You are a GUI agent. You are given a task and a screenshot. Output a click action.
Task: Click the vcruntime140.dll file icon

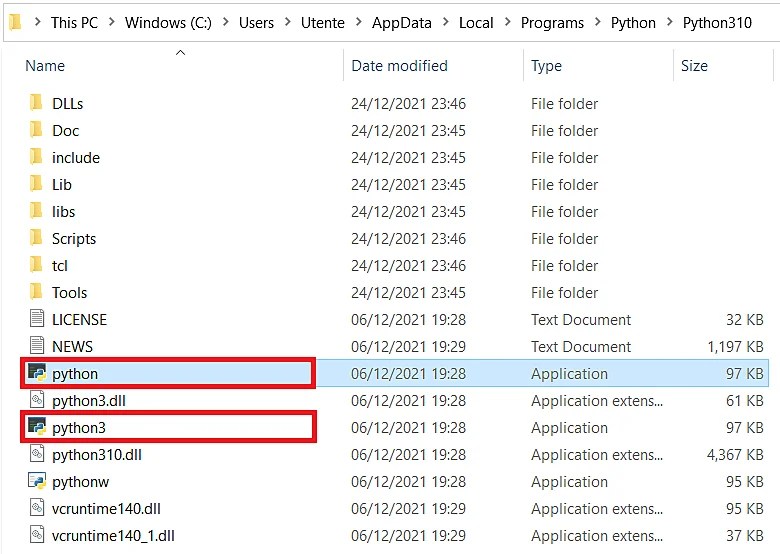(37, 508)
